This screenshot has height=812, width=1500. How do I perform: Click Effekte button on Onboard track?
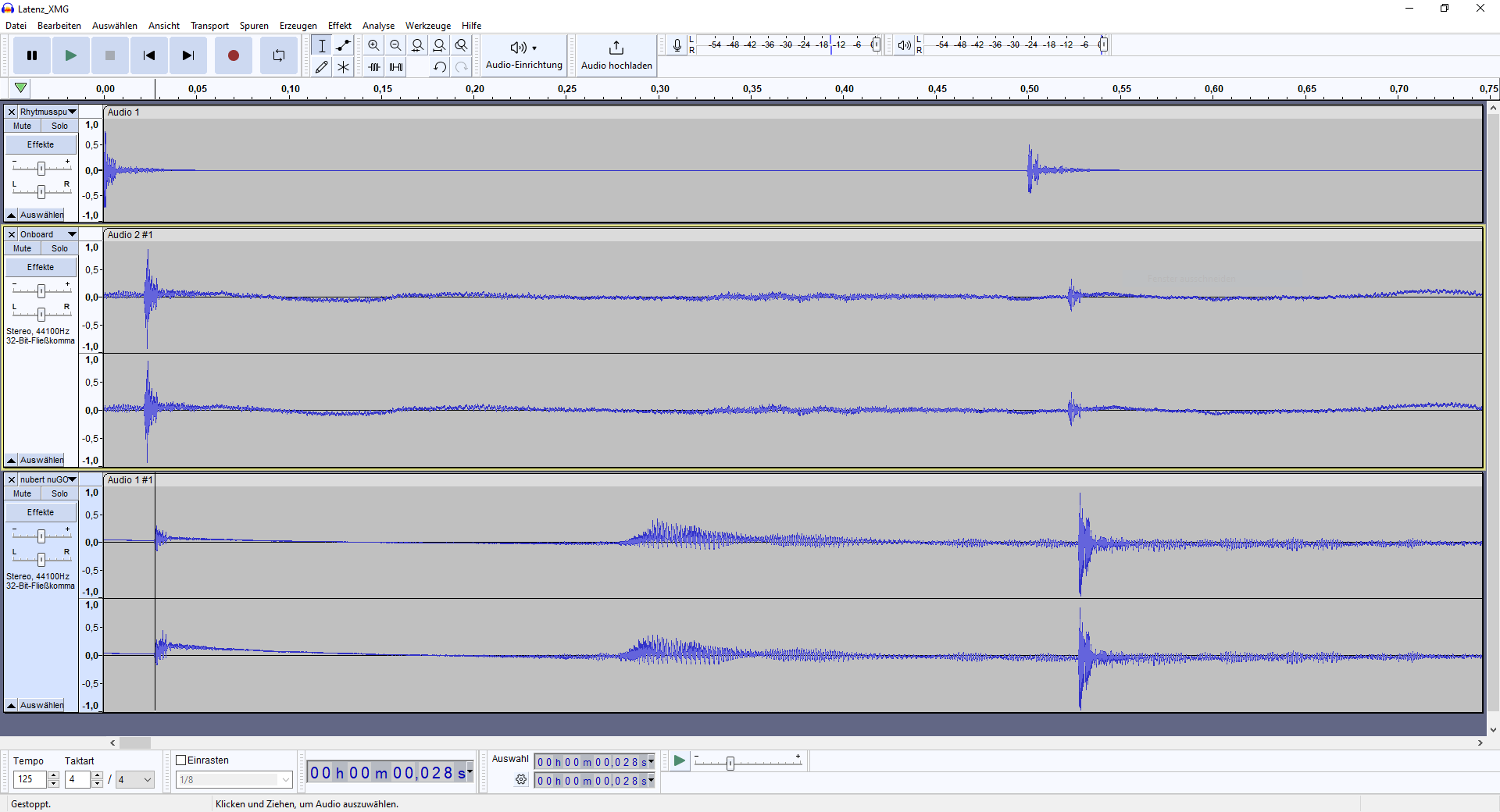[x=41, y=267]
